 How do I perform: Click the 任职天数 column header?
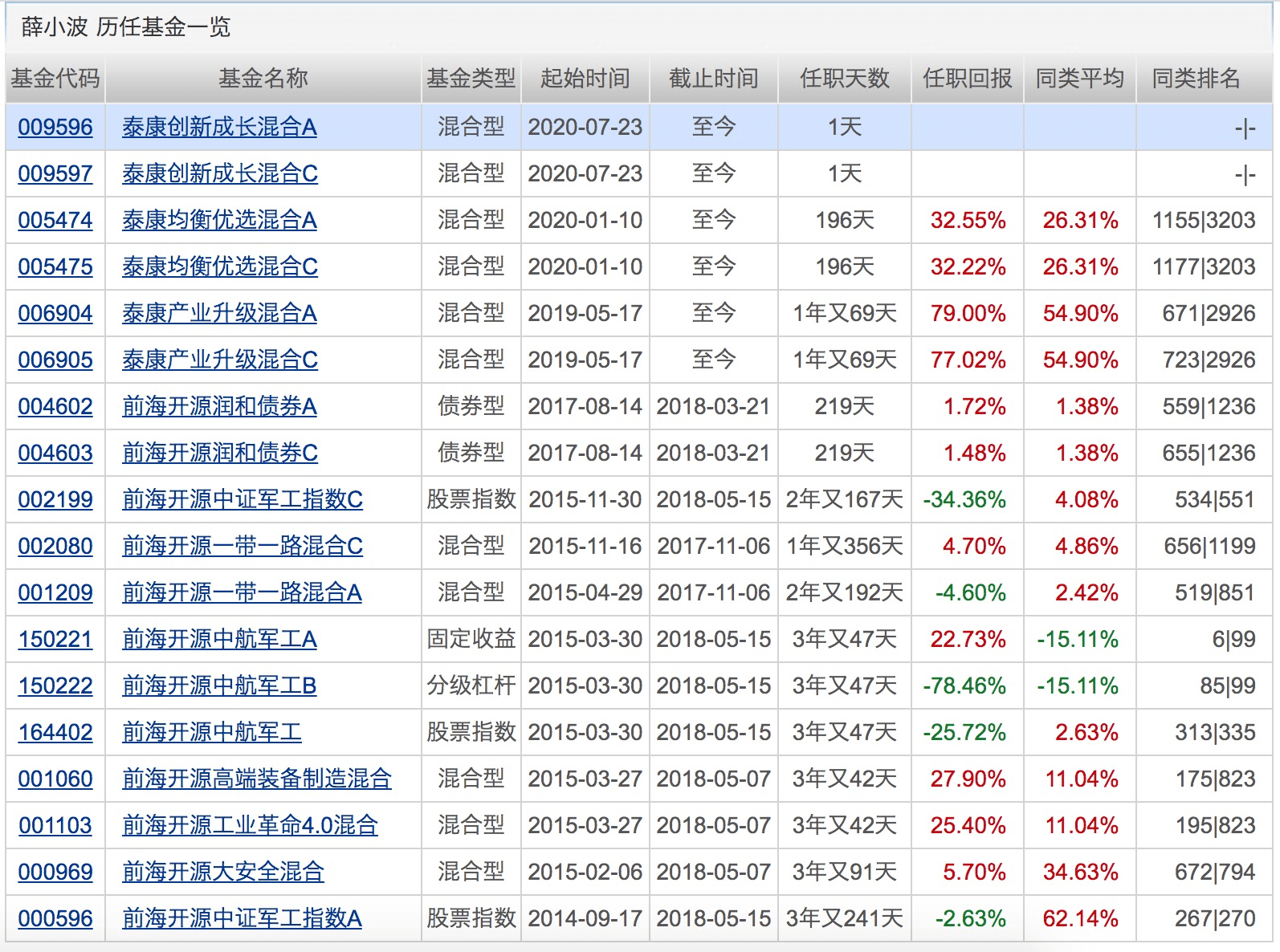click(x=845, y=79)
